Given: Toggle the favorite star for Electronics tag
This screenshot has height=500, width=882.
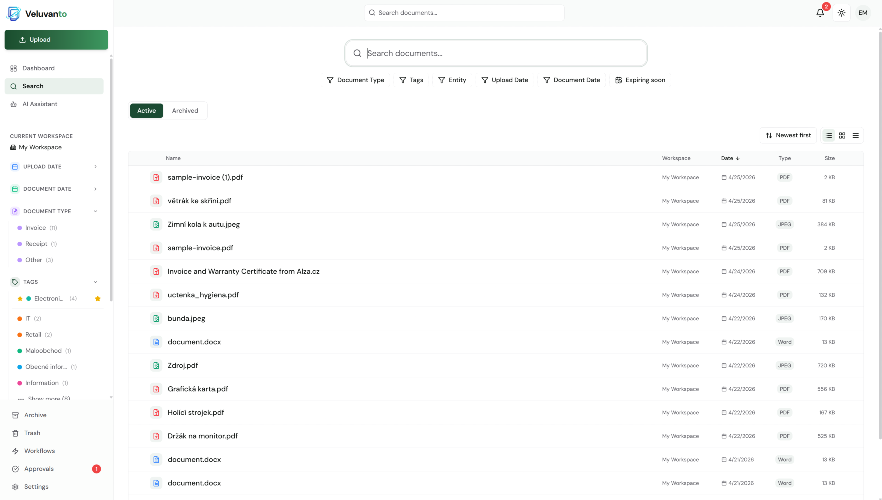Looking at the screenshot, I should 98,299.
